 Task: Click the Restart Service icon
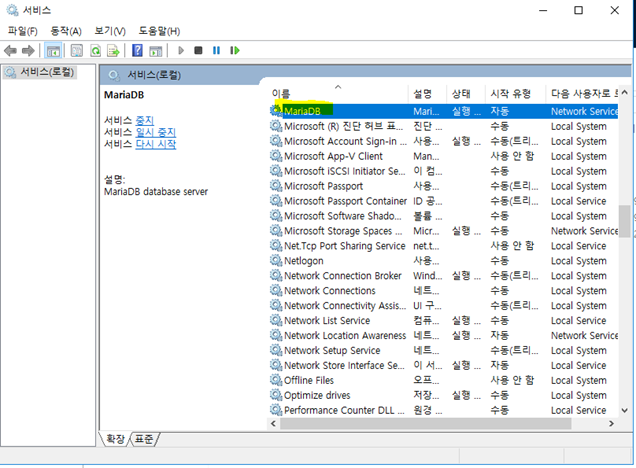click(x=235, y=50)
